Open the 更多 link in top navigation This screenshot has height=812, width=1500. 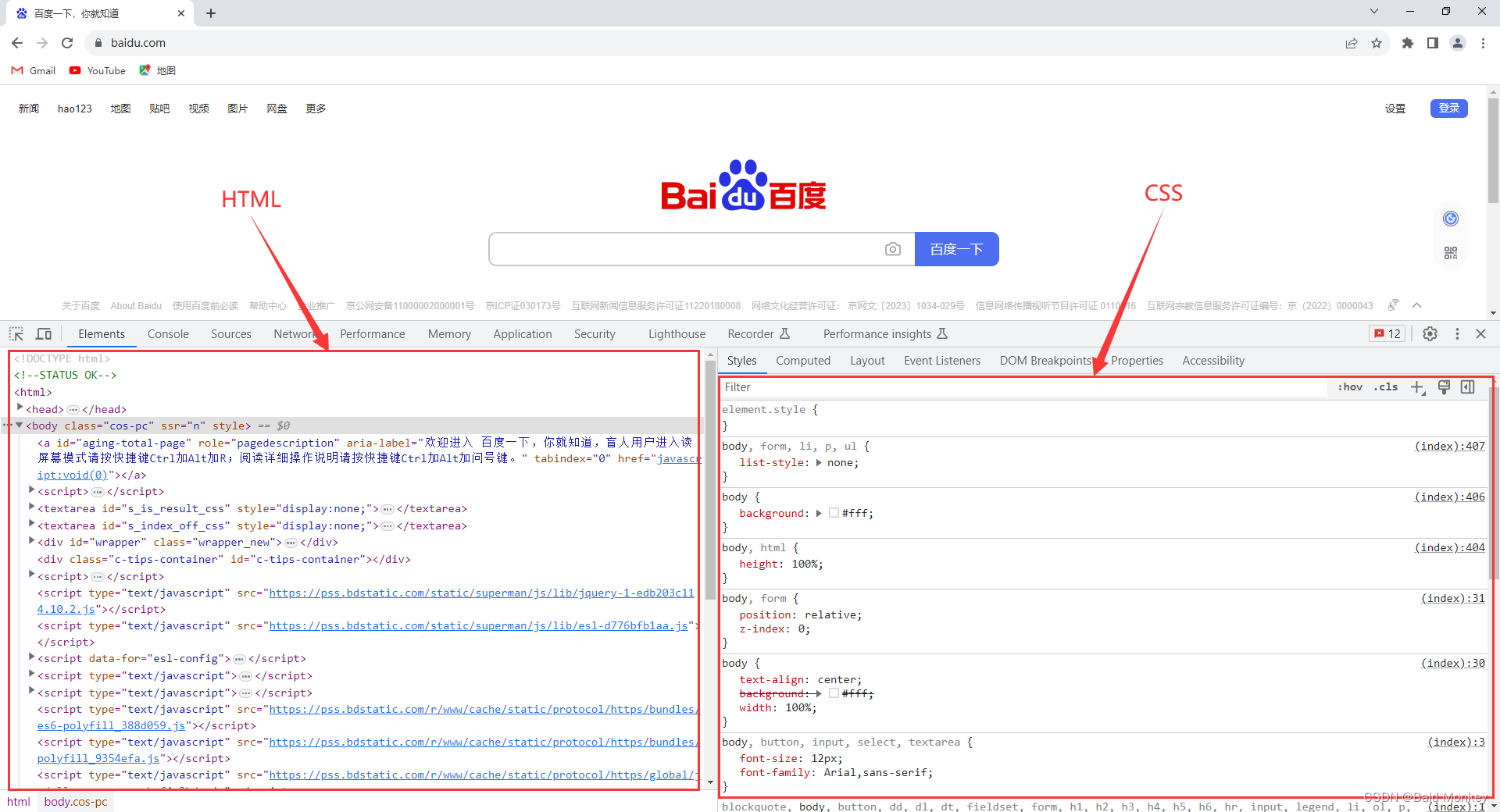pyautogui.click(x=316, y=109)
